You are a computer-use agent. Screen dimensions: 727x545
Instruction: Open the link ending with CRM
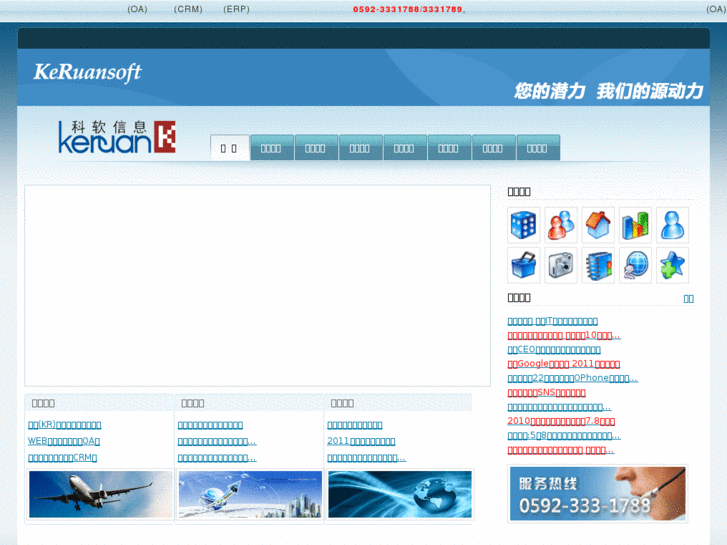point(63,457)
